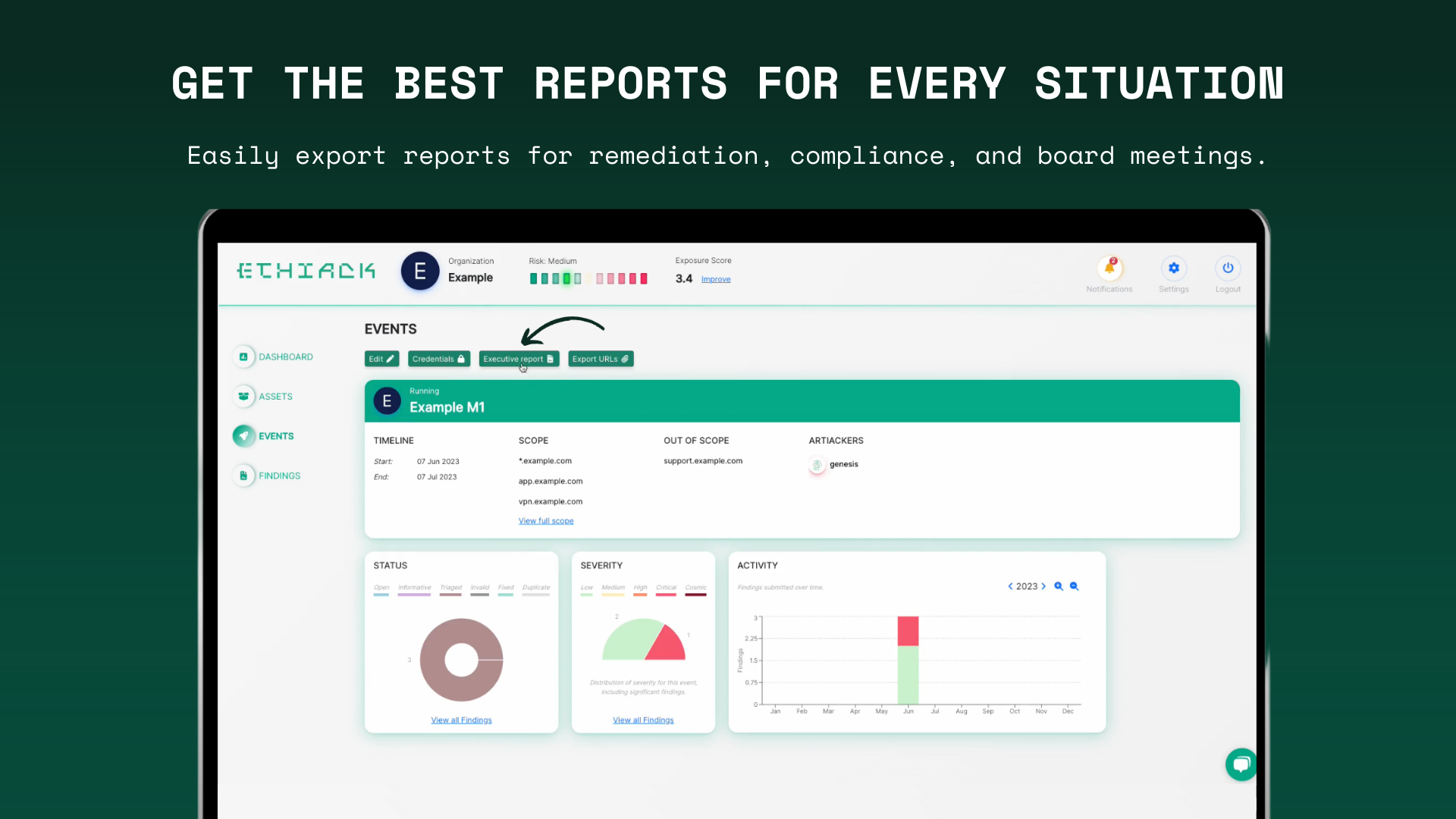Go to previous year in Activity chart
Screen dimensions: 1456x819
coord(1010,586)
